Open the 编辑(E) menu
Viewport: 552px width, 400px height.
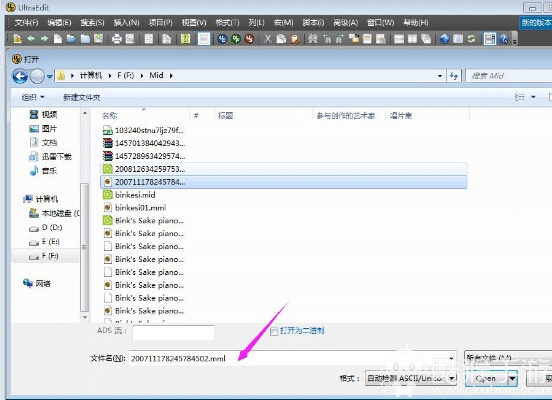[59, 23]
